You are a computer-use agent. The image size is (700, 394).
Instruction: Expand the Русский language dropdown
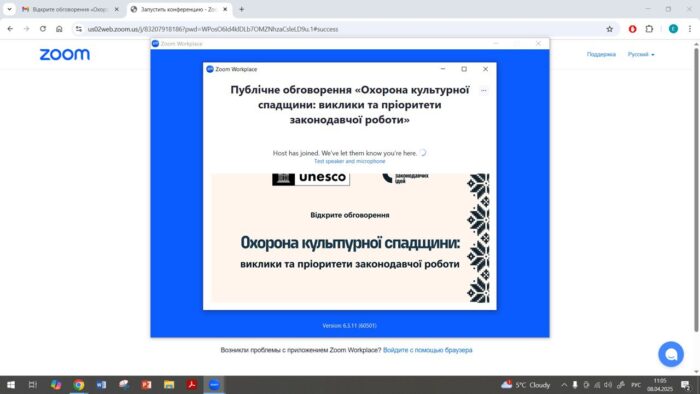click(641, 54)
